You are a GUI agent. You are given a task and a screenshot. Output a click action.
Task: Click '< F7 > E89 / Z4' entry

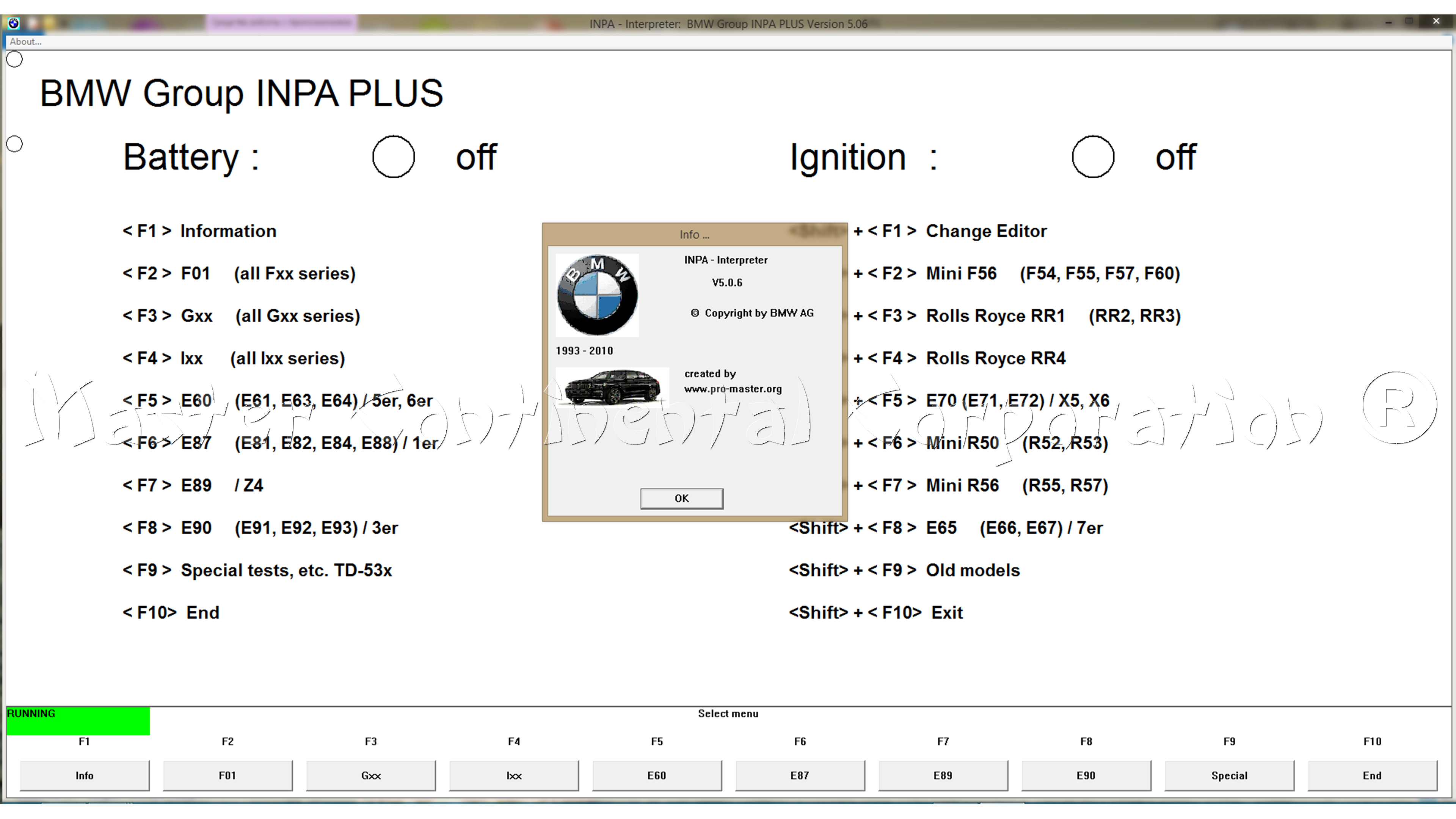pyautogui.click(x=193, y=485)
